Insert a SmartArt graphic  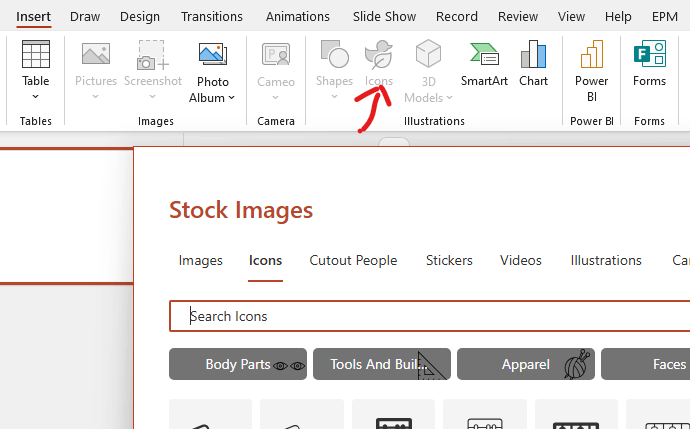(x=484, y=63)
